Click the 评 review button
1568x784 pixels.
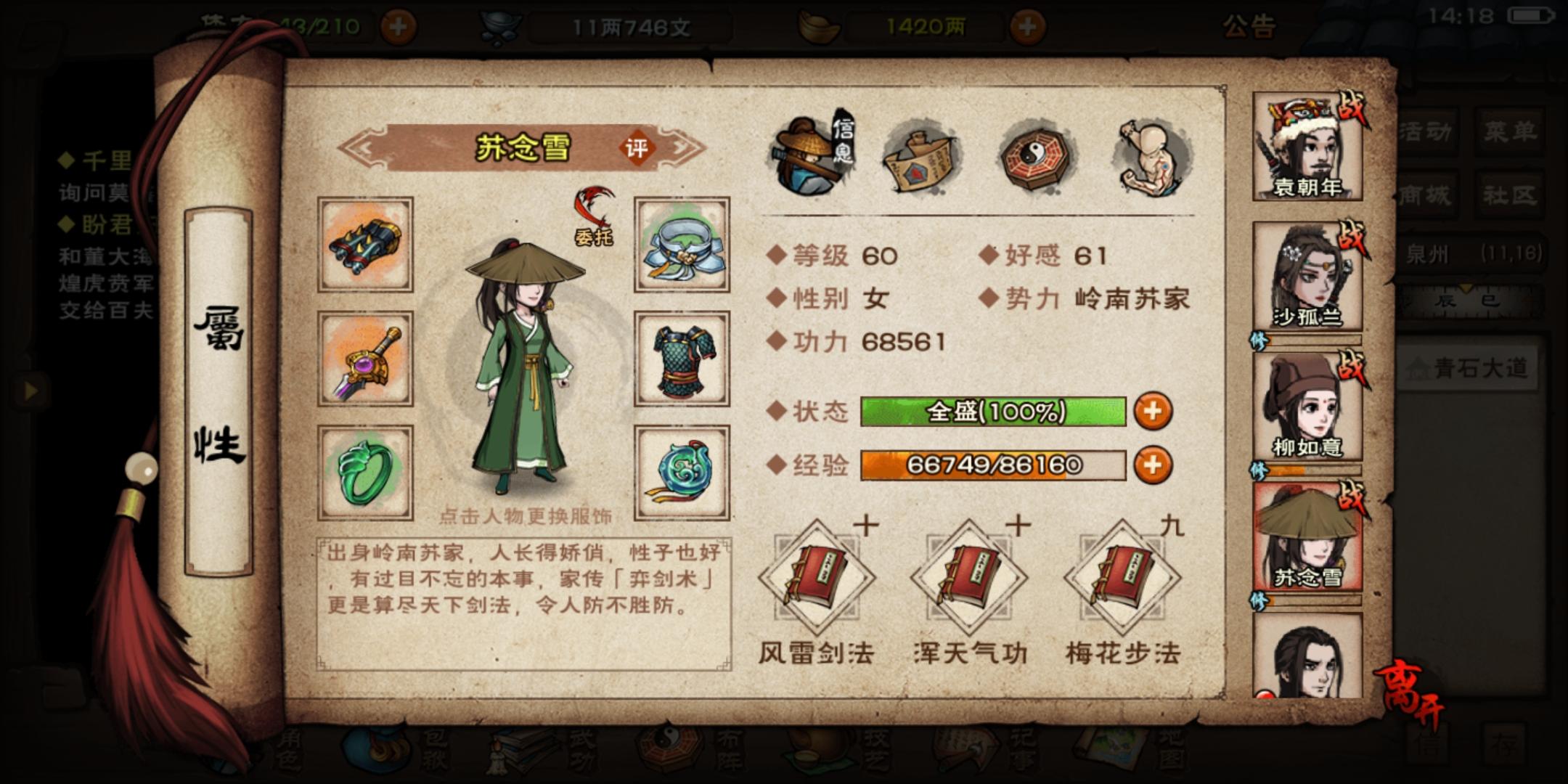[x=637, y=149]
